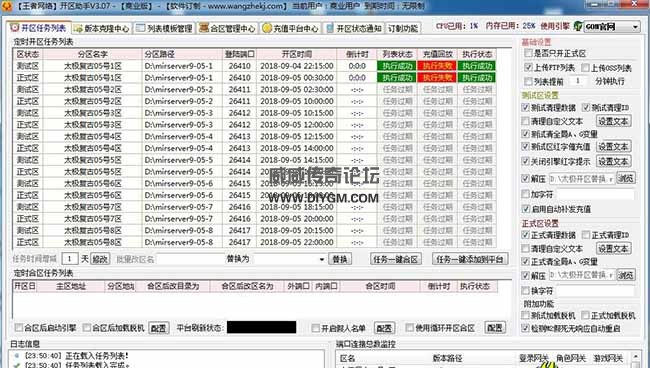Click the engine logo icon beside GOM官网
Viewport: 650px width, 368px height.
click(578, 26)
